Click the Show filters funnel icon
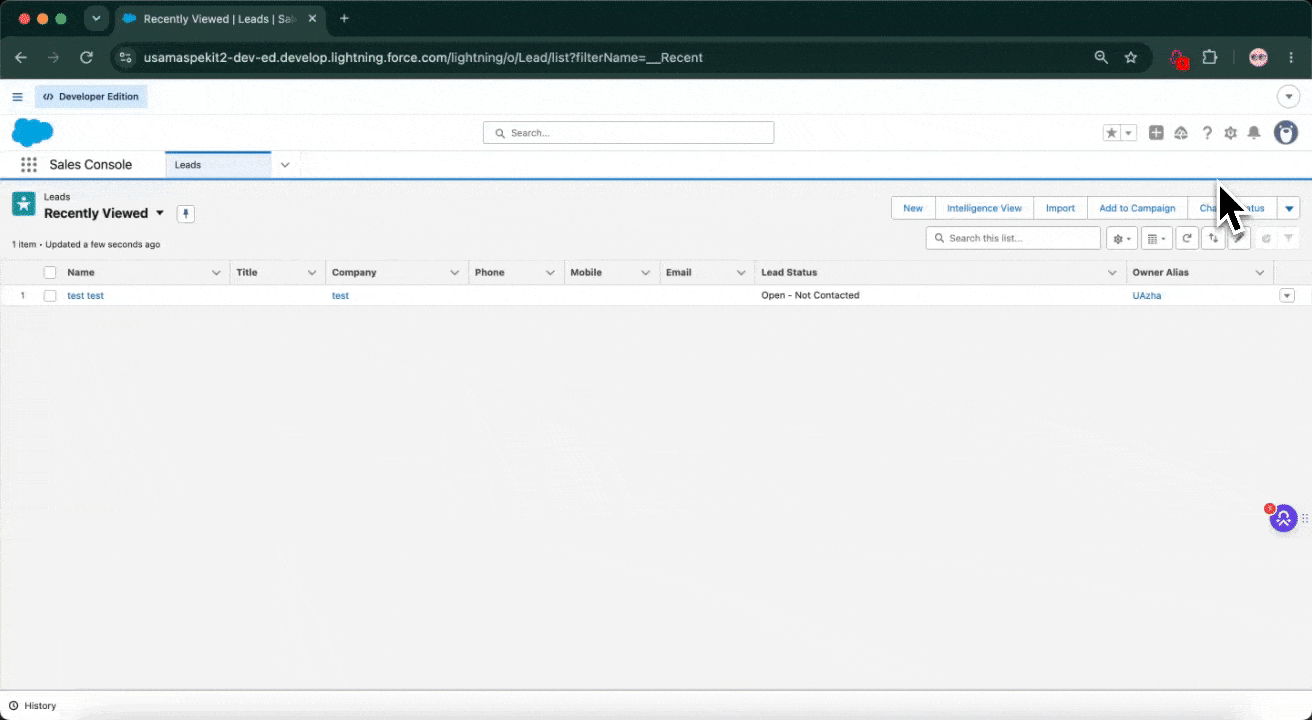 pyautogui.click(x=1289, y=238)
